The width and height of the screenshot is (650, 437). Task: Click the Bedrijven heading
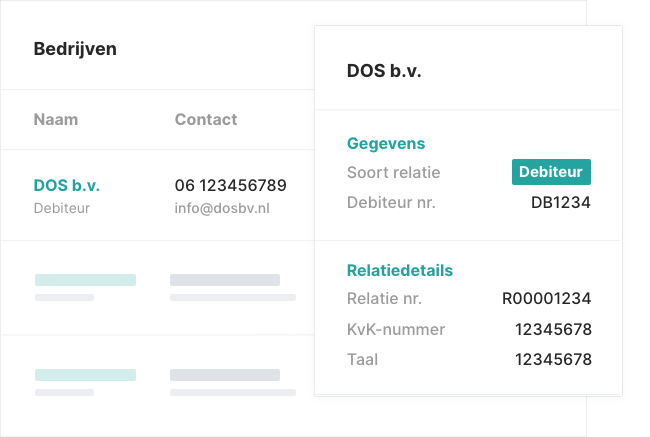(x=75, y=48)
